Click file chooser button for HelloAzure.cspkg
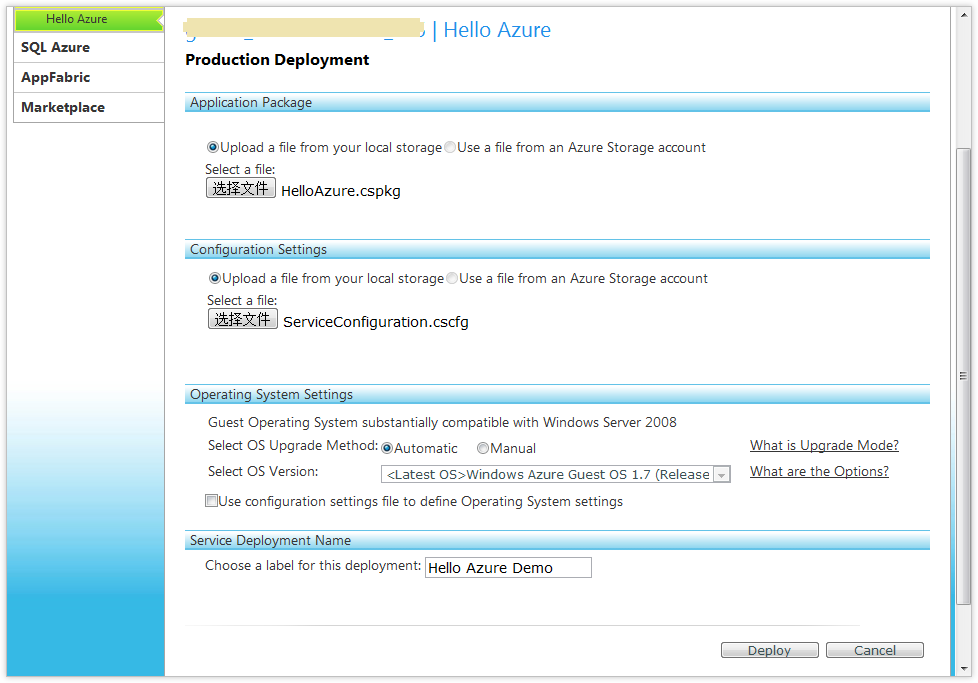The height and width of the screenshot is (683, 978). point(240,188)
